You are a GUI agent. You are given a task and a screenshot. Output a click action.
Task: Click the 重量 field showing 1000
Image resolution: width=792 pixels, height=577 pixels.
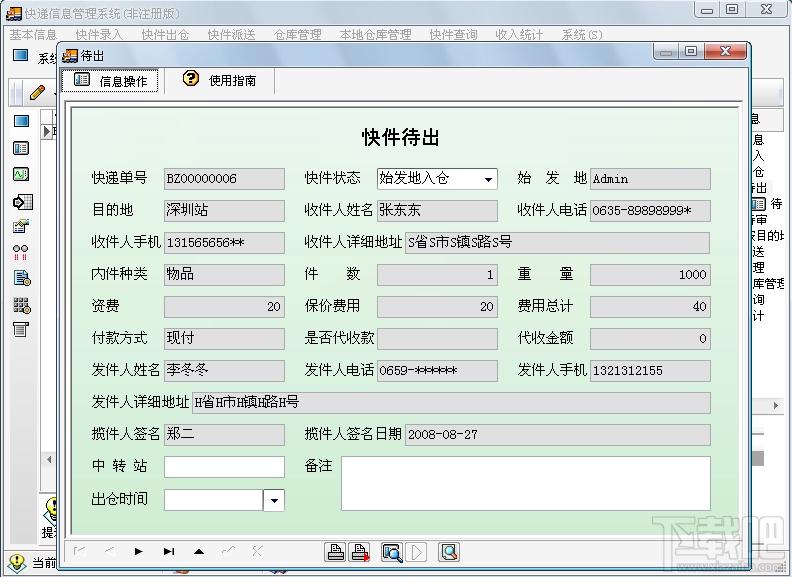(x=650, y=275)
